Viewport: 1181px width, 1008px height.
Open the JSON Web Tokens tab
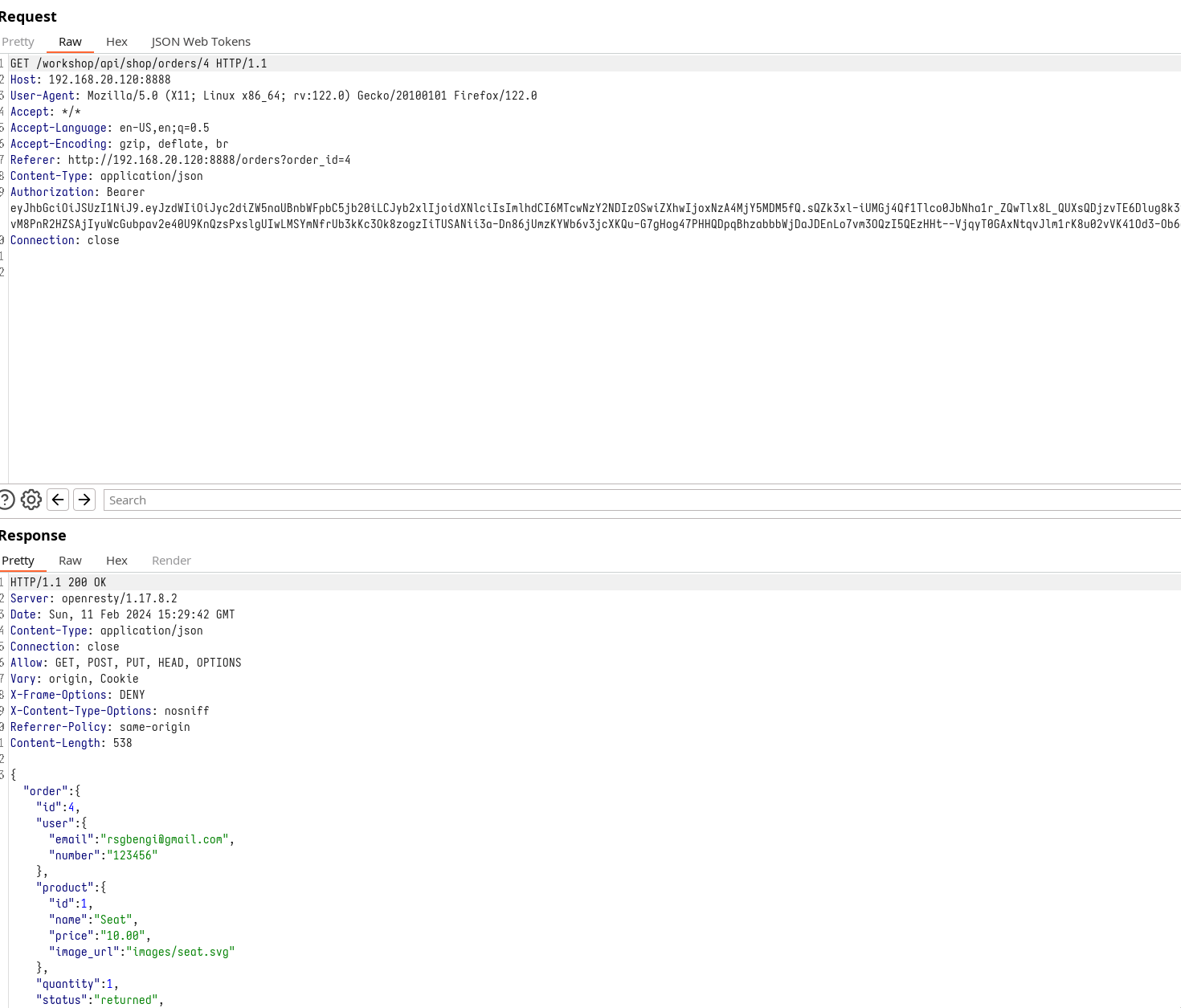201,42
